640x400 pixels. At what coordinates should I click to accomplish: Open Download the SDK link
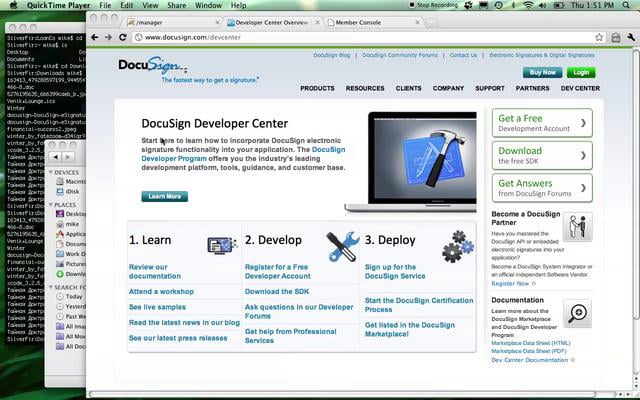coord(277,291)
